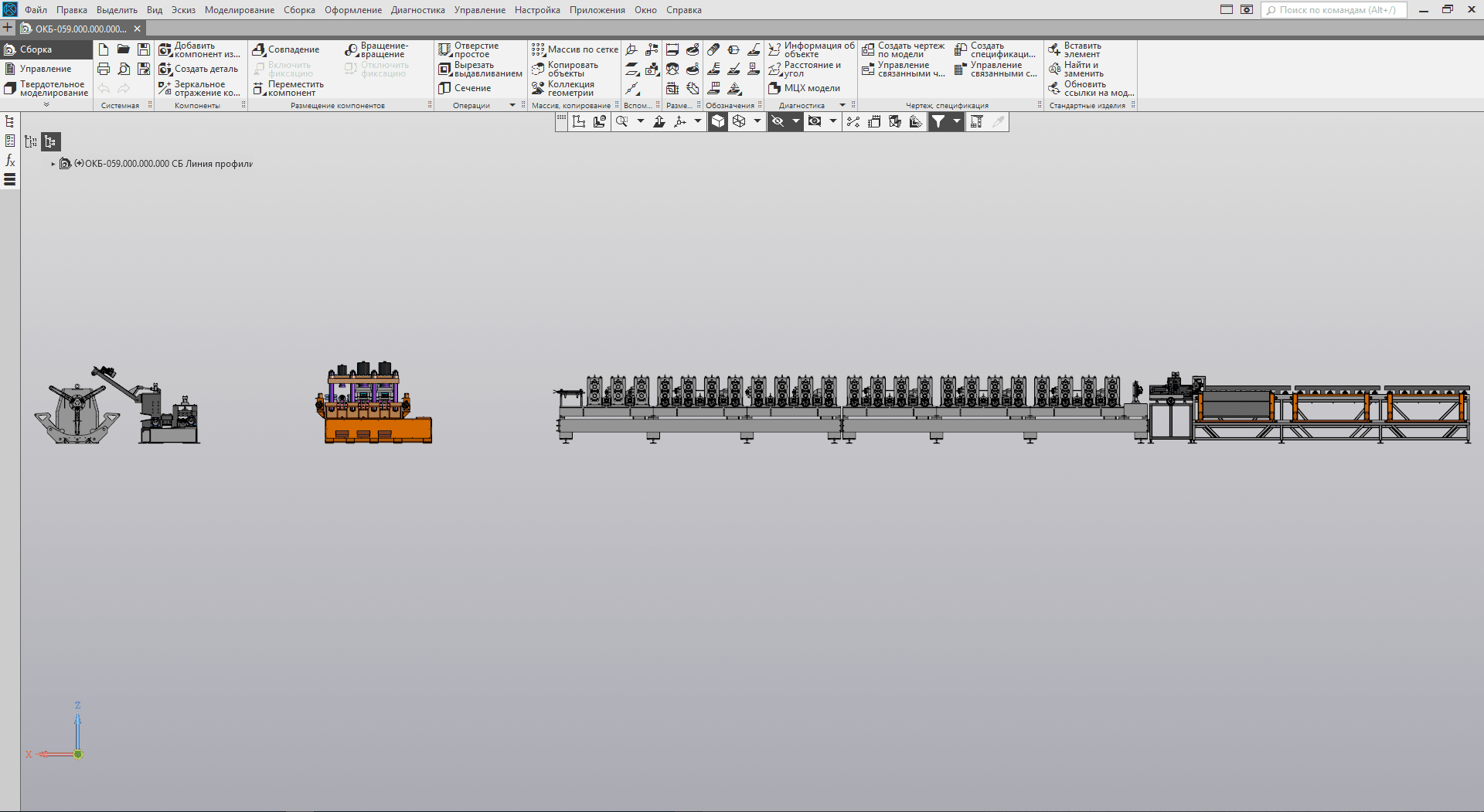Open the Справка menu
Image resolution: width=1484 pixels, height=812 pixels.
[683, 10]
